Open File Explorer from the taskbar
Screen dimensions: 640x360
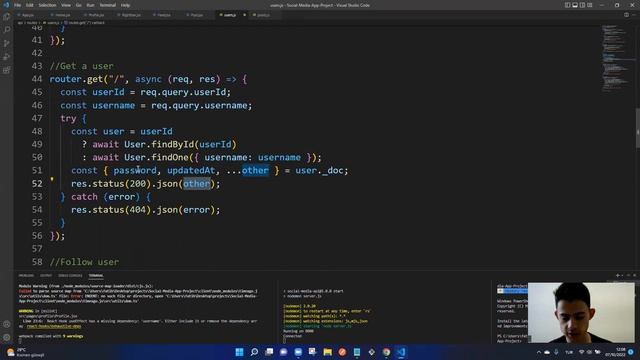click(327, 352)
